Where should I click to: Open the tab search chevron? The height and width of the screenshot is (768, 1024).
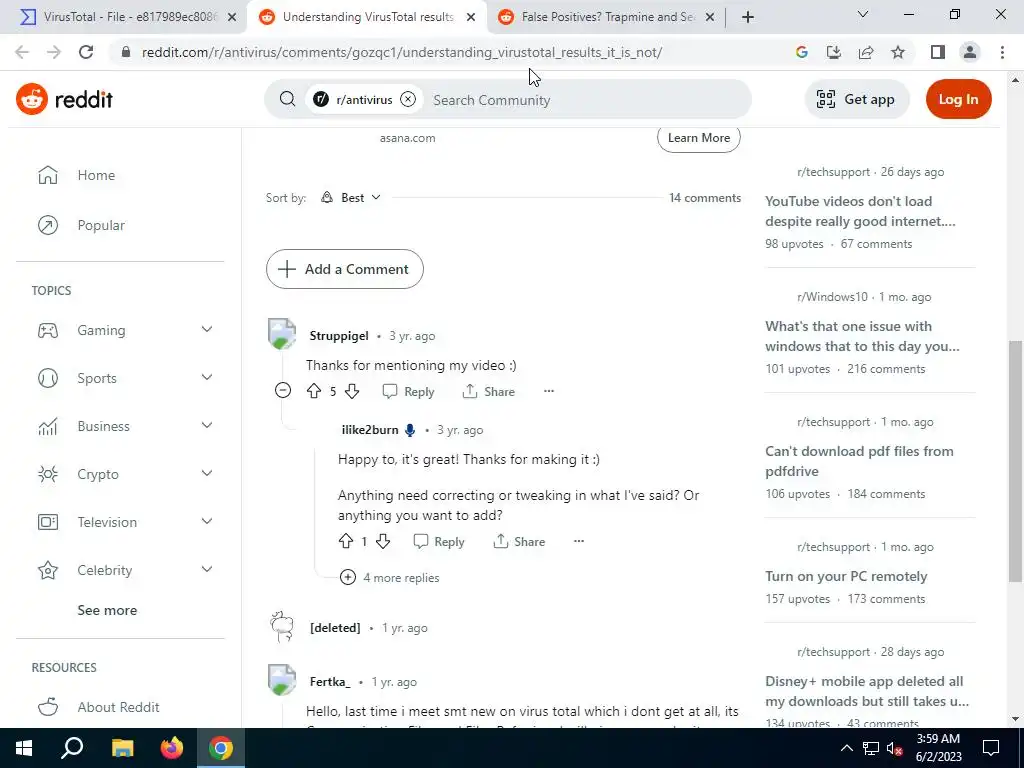coord(863,14)
